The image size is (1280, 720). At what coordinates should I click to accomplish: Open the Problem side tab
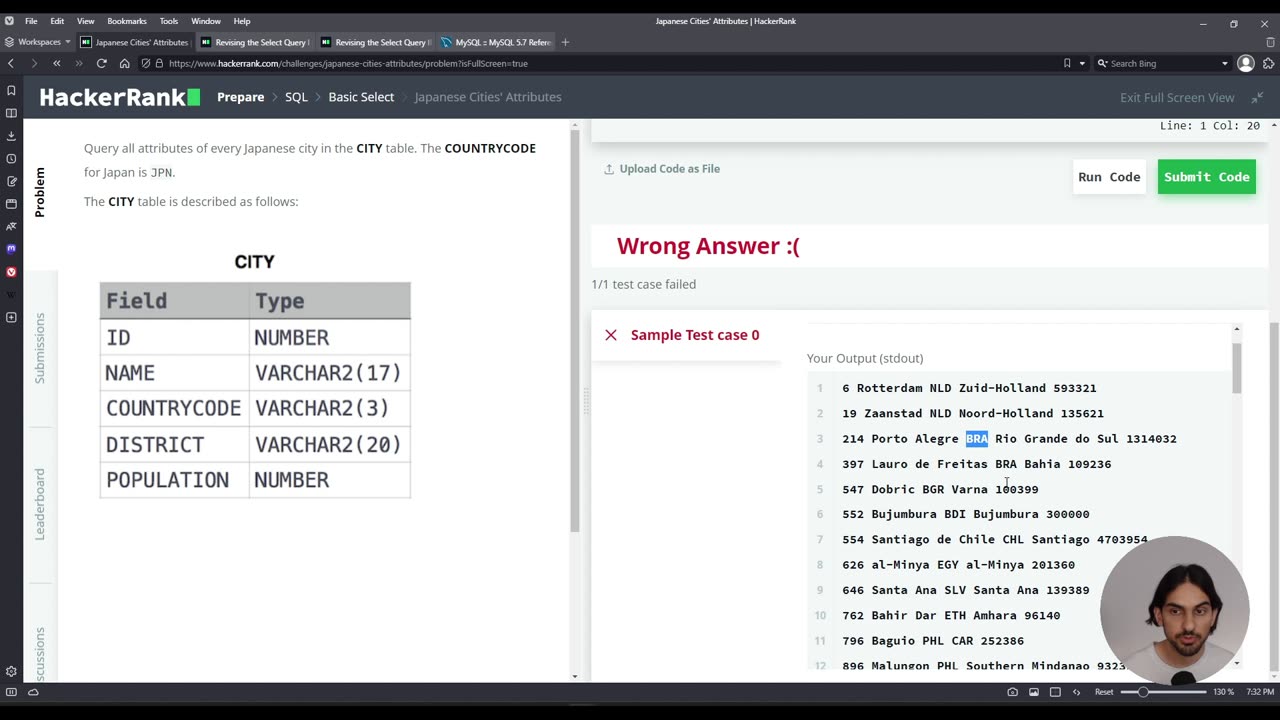pyautogui.click(x=40, y=192)
